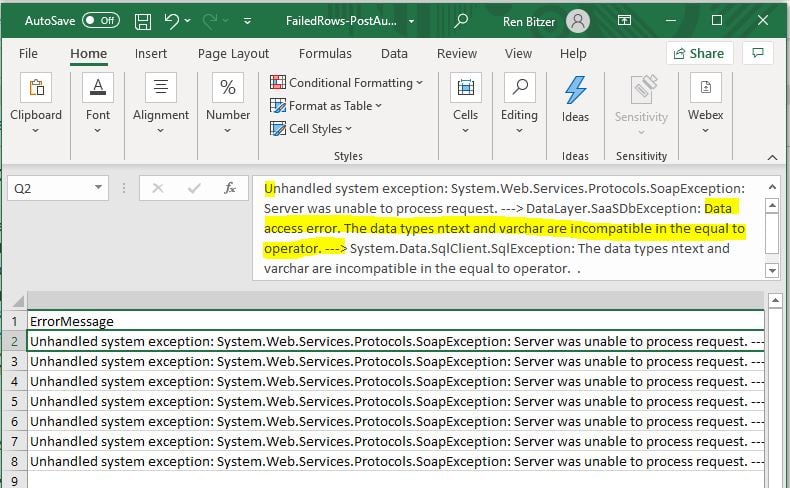Open the Webex ribbon icon
Image resolution: width=790 pixels, height=488 pixels.
coord(705,89)
